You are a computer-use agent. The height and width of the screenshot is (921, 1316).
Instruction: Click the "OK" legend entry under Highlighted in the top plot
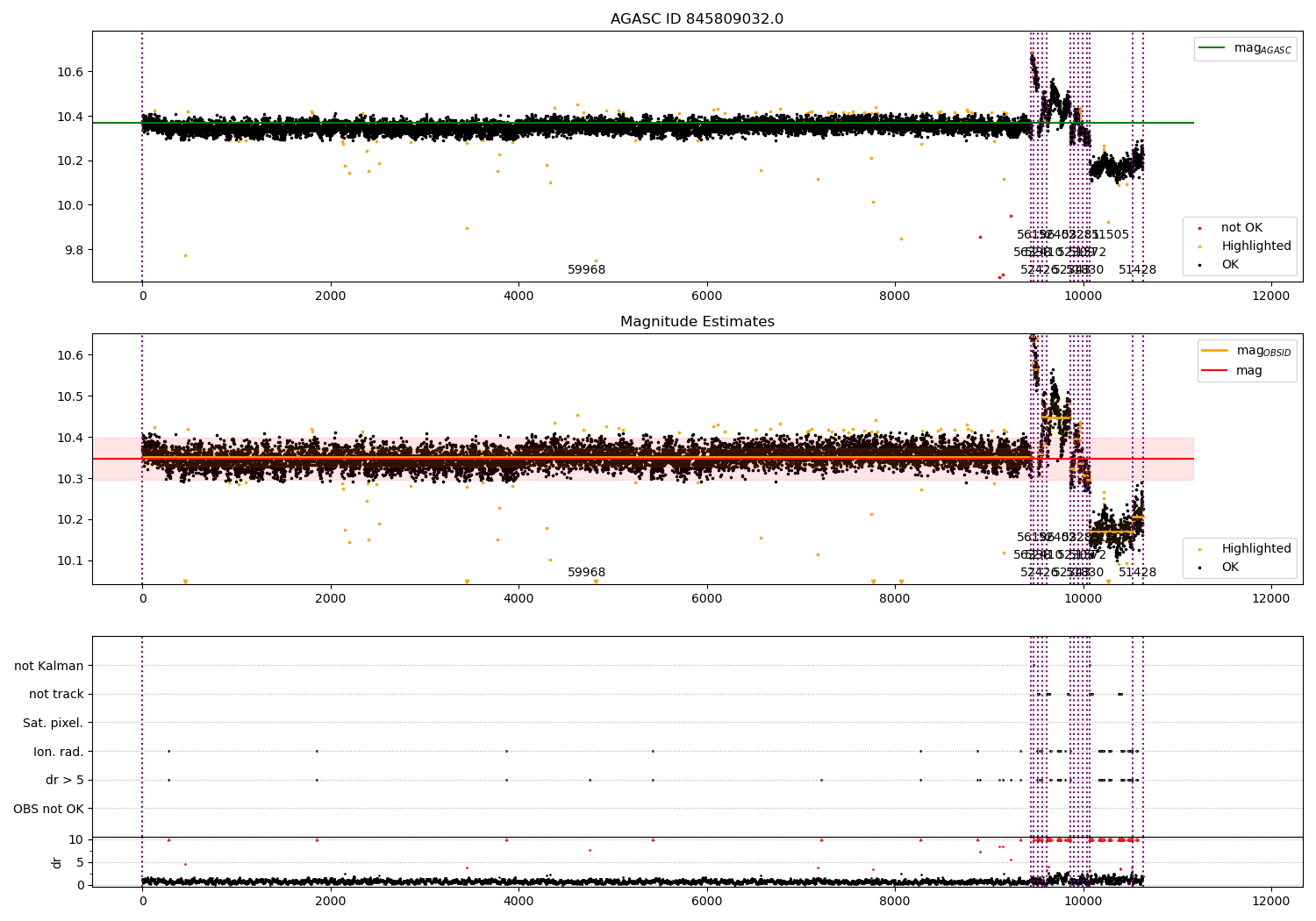tap(1219, 264)
